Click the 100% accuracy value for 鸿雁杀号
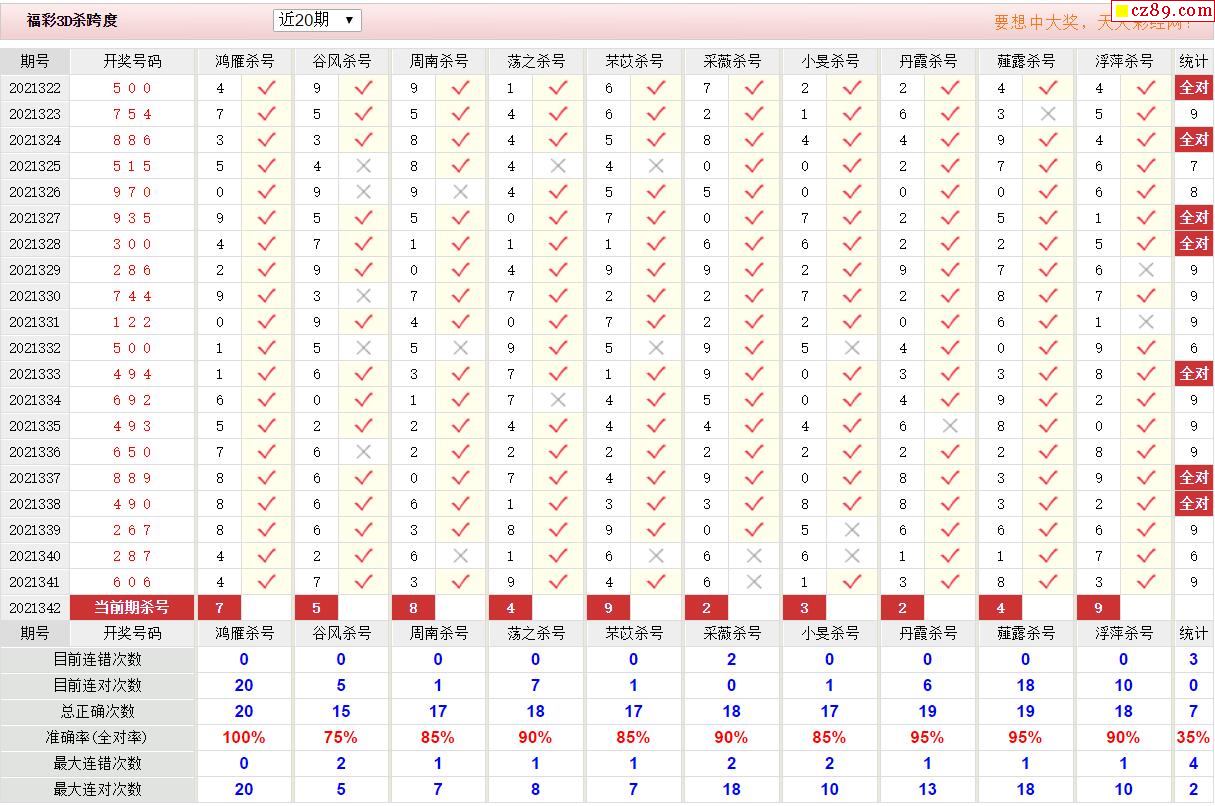 coord(244,737)
